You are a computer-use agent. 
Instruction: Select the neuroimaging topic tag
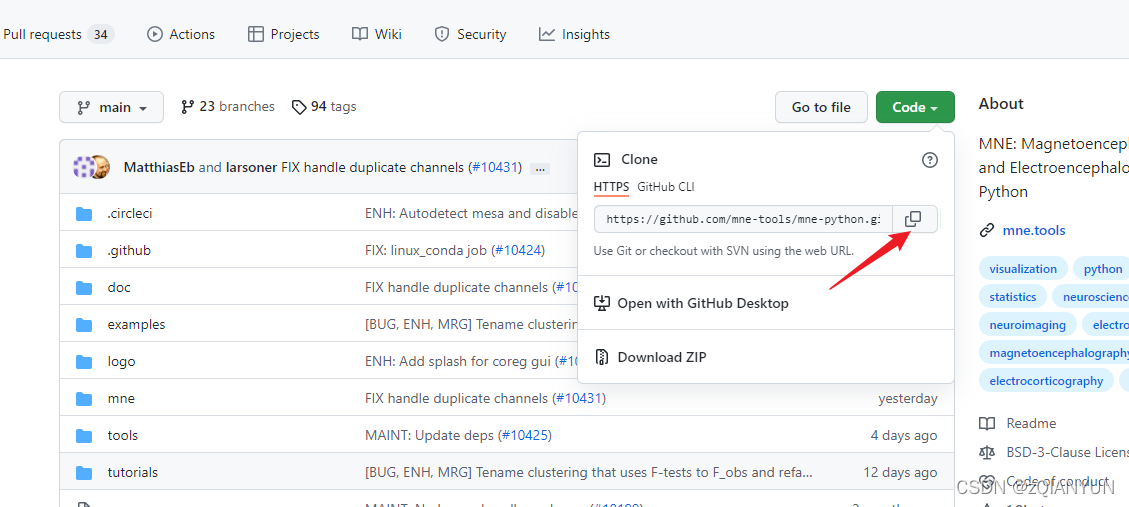click(1028, 325)
